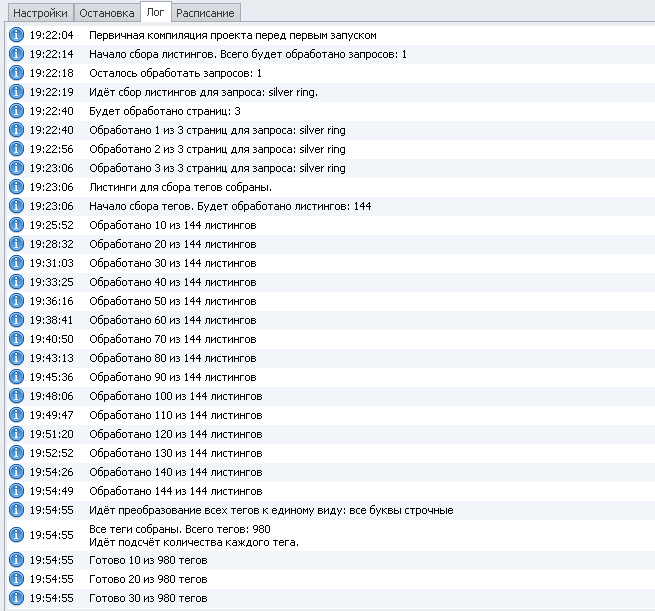
Task: Click timestamp 19:52:52
Action: coord(51,454)
